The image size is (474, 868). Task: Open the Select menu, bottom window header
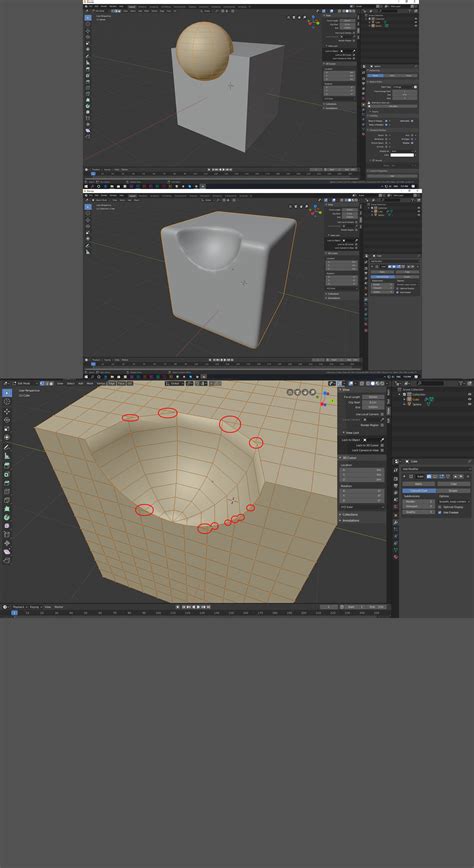[70, 383]
